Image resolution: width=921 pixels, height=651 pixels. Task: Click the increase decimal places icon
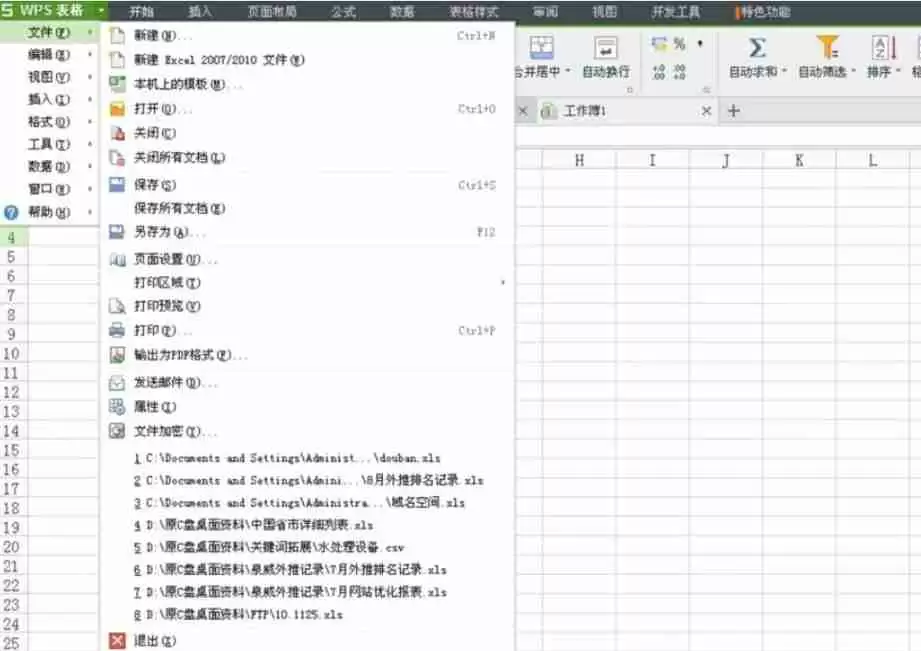[x=658, y=72]
